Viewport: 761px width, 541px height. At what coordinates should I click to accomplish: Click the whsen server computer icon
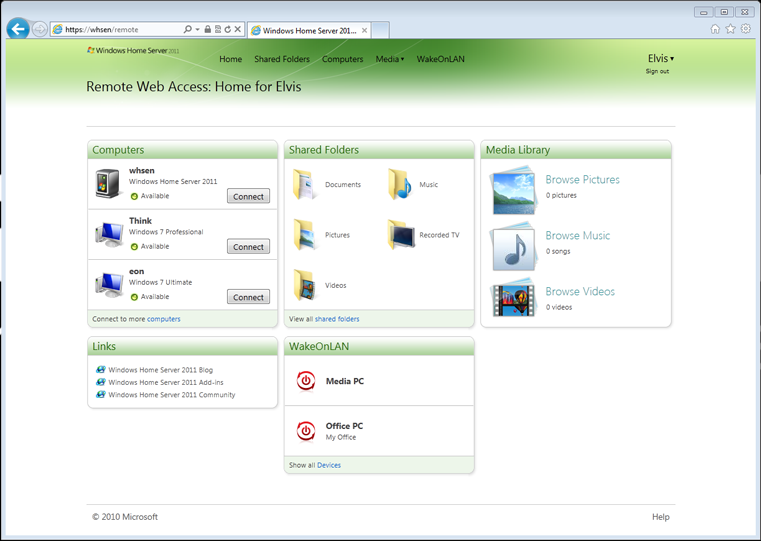tap(108, 183)
